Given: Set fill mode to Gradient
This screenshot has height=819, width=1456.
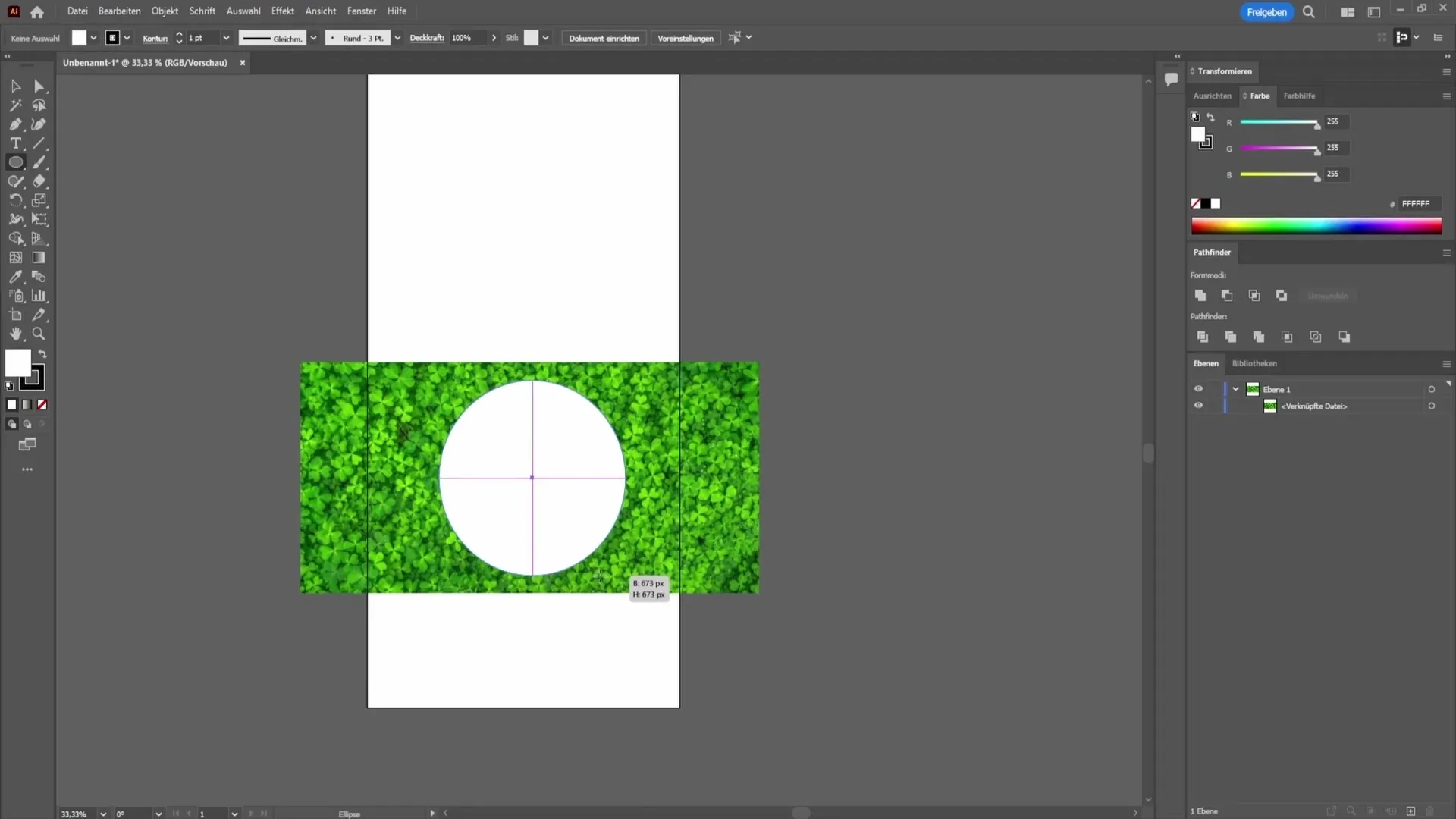Looking at the screenshot, I should [27, 405].
